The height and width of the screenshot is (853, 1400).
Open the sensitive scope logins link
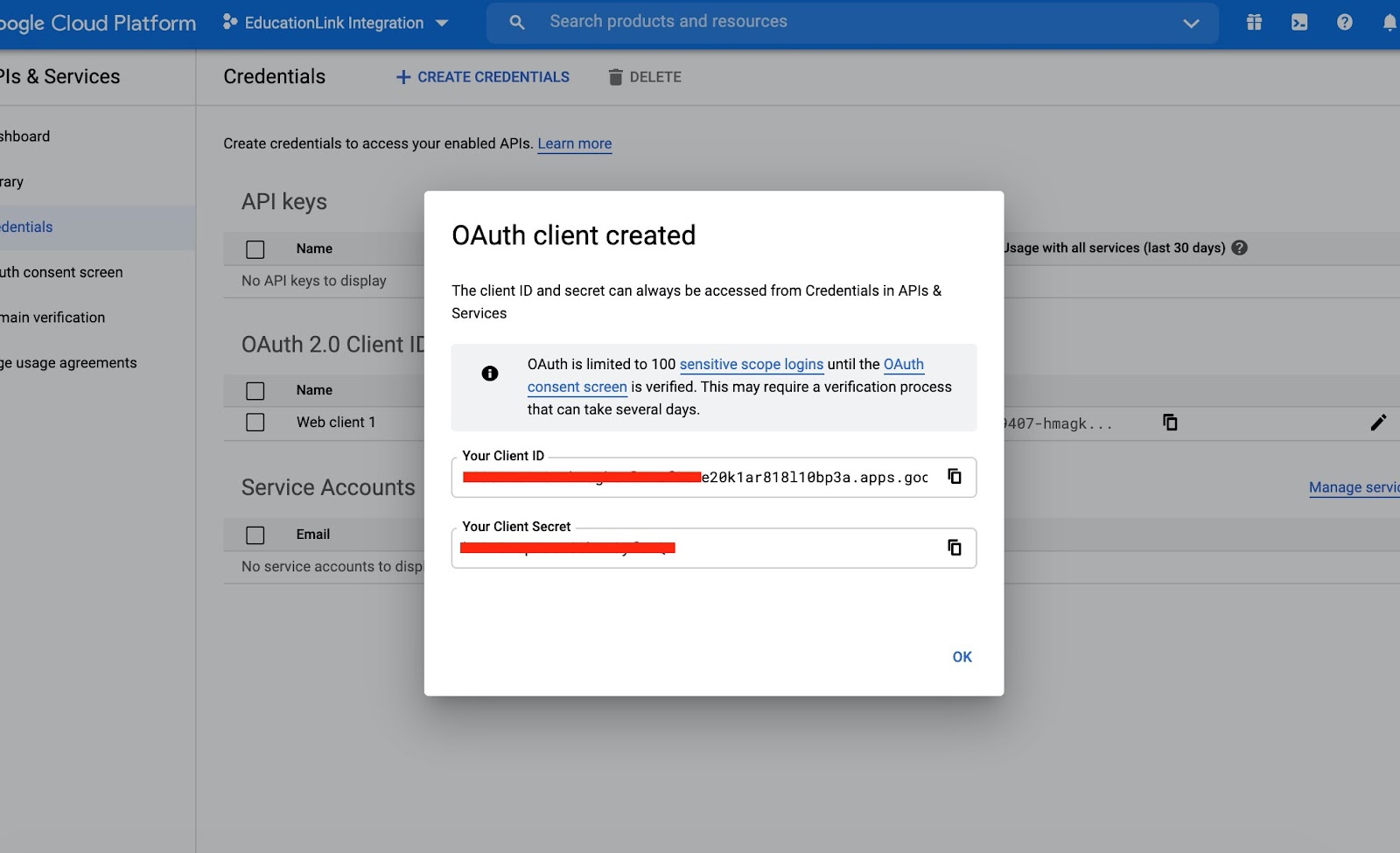tap(752, 364)
